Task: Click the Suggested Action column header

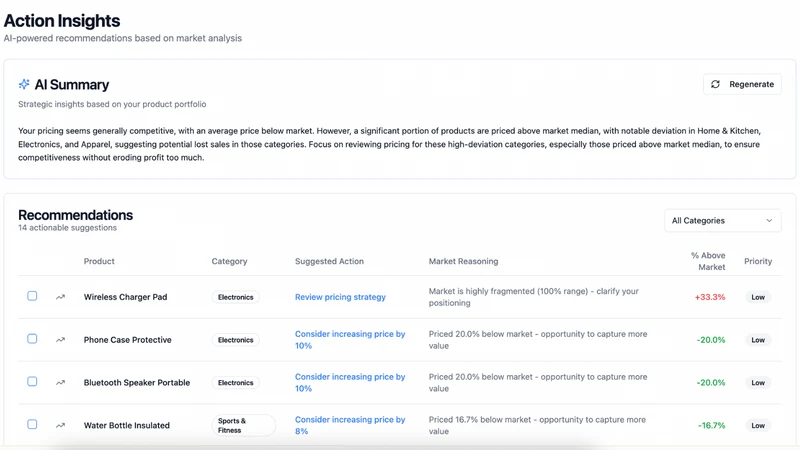Action: pos(330,261)
